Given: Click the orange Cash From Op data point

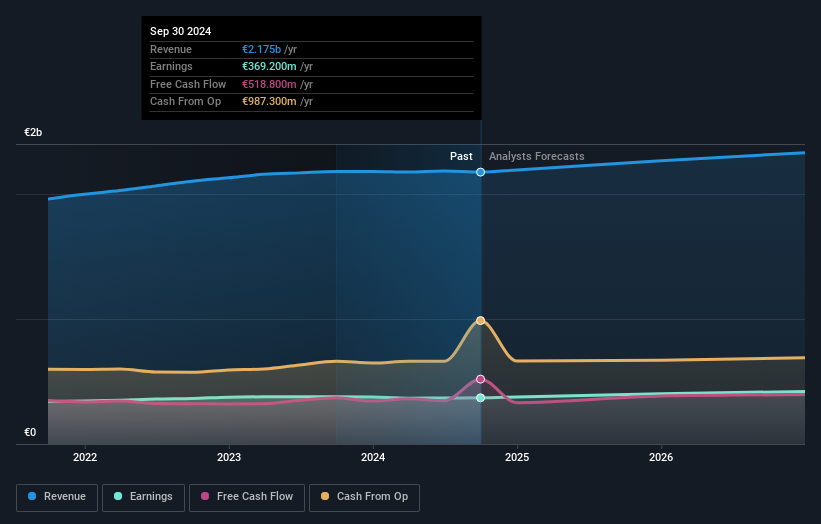Looking at the screenshot, I should coord(480,320).
